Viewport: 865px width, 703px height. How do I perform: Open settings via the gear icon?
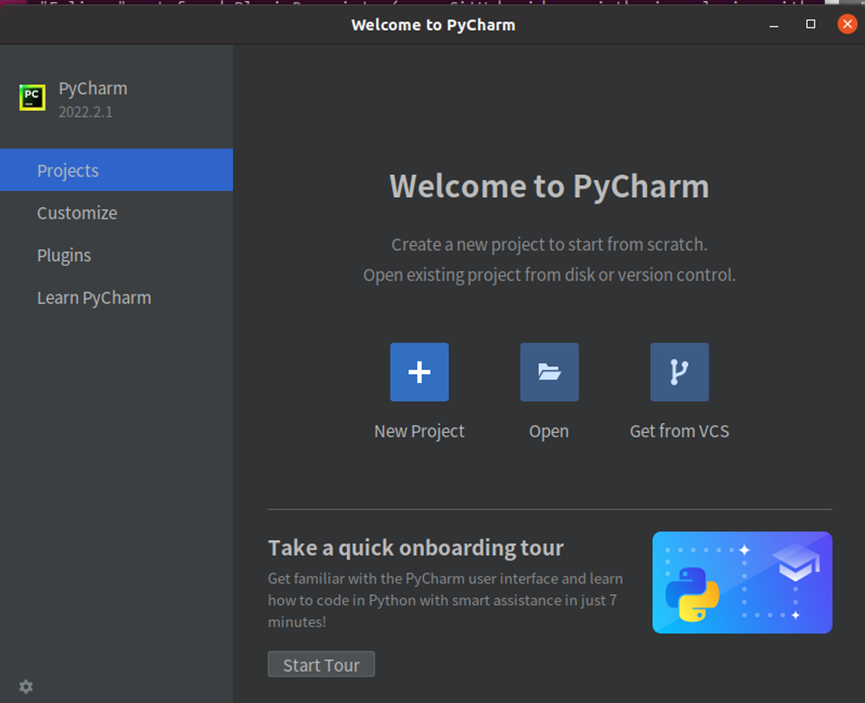pos(25,687)
